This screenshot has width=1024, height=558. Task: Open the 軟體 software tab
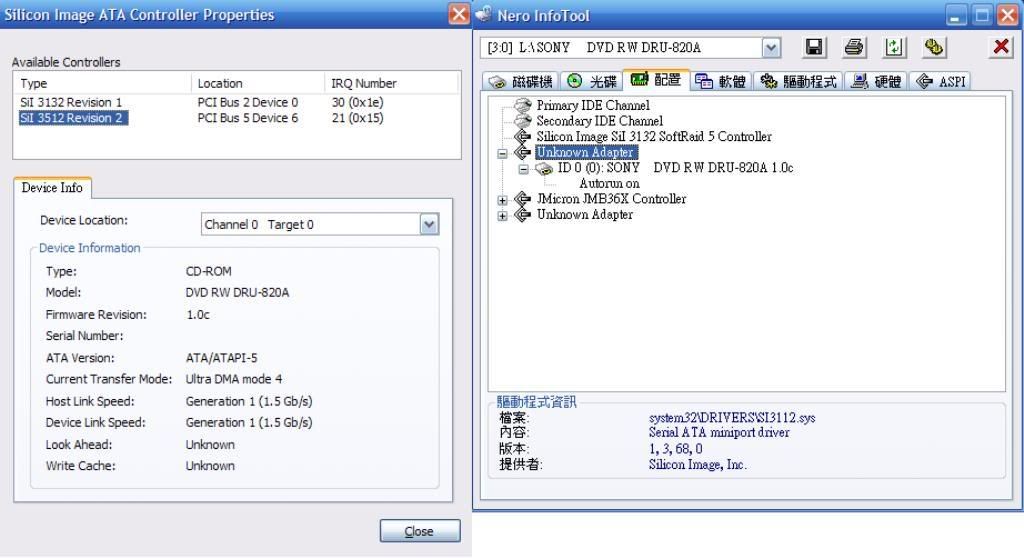pos(721,81)
